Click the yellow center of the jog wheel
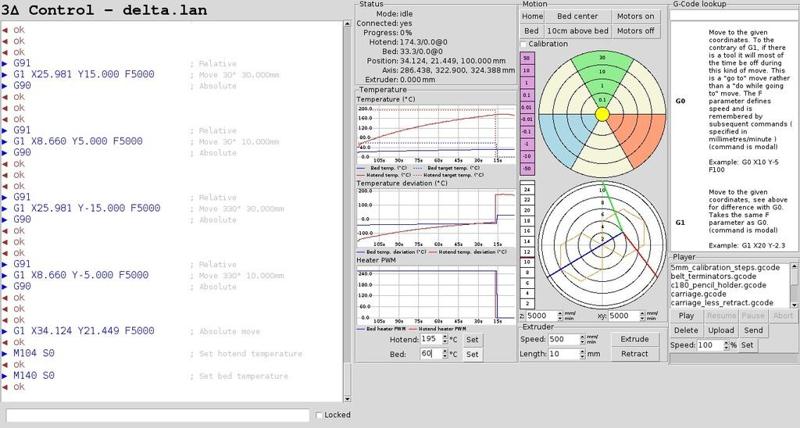Screen dimensions: 800x428 [x=602, y=115]
